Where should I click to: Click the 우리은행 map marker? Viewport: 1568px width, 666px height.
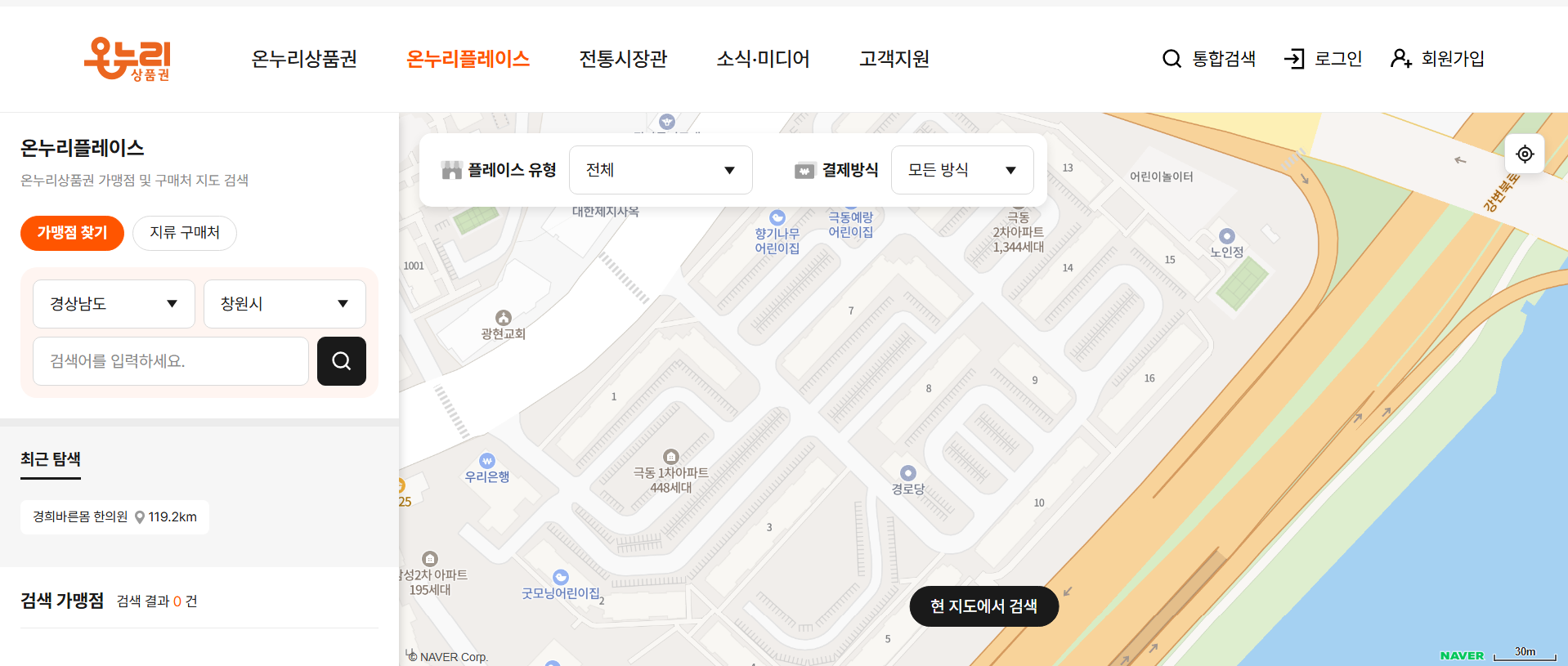click(x=487, y=461)
